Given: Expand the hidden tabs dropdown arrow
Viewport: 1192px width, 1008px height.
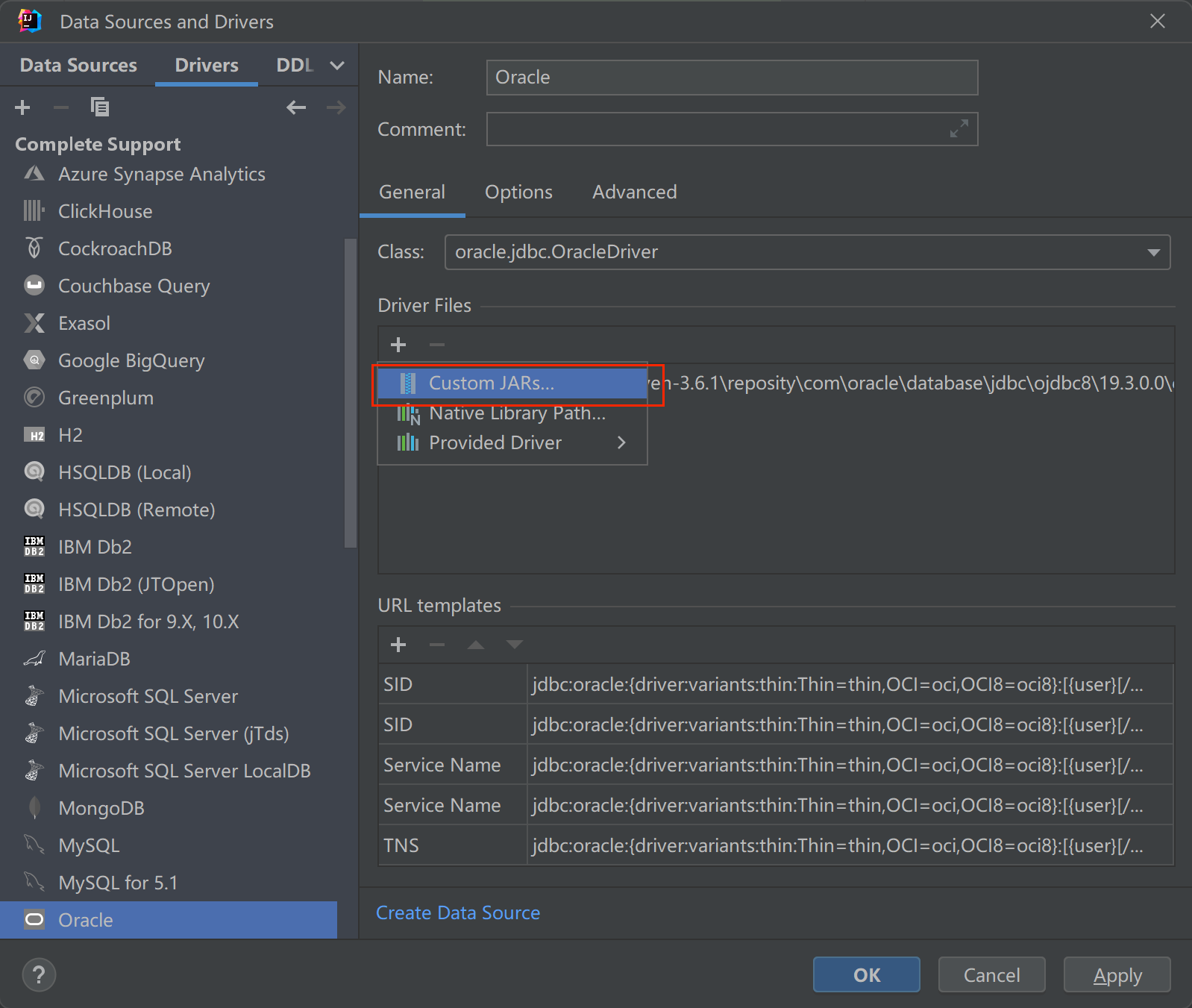Looking at the screenshot, I should tap(337, 65).
